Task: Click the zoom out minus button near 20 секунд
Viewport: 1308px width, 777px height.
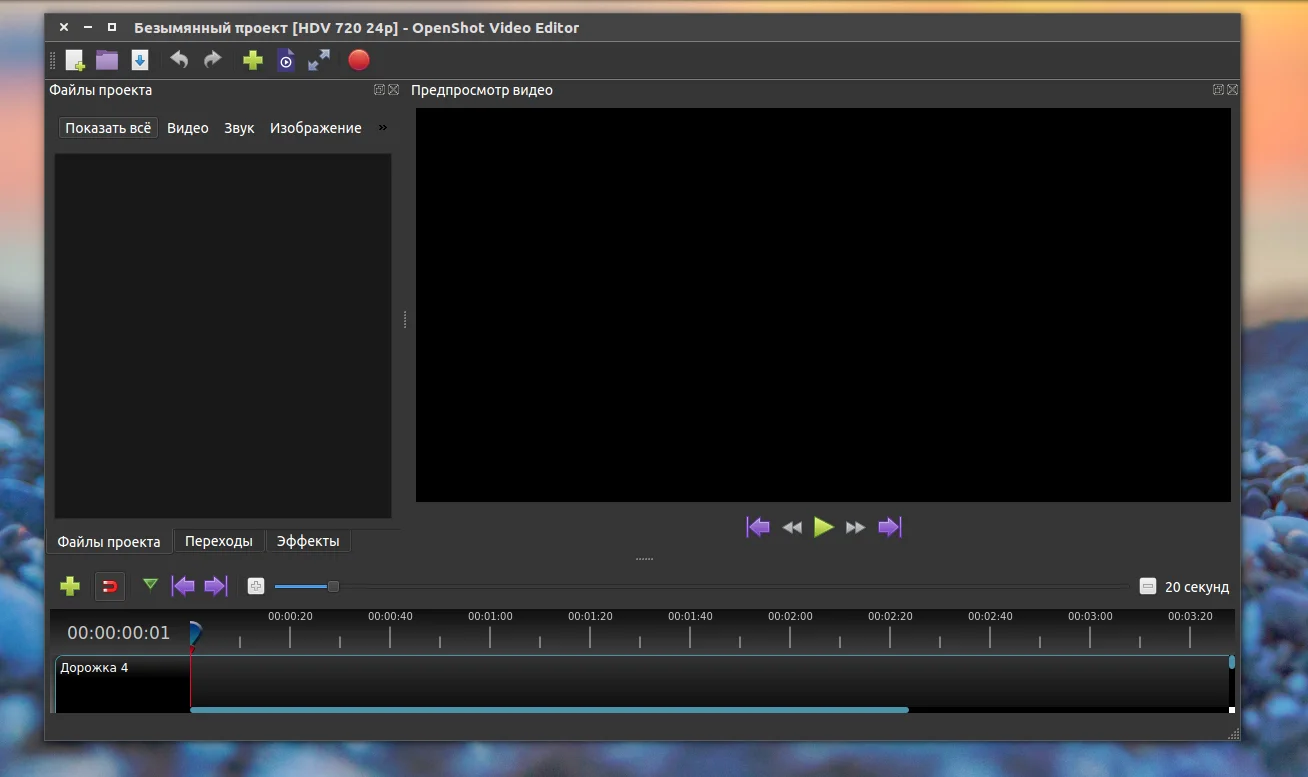Action: click(x=1148, y=587)
